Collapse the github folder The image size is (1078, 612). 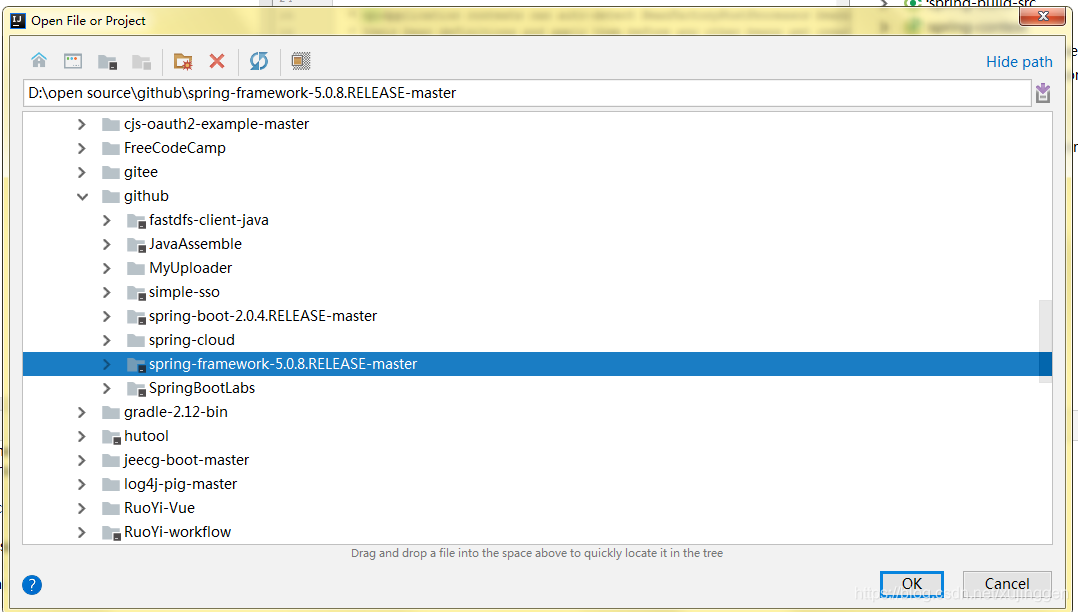pyautogui.click(x=82, y=197)
